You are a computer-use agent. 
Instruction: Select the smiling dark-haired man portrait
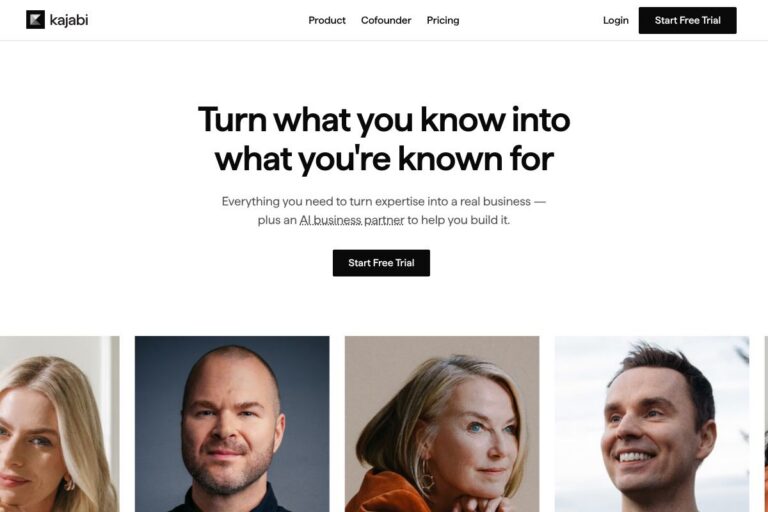click(x=652, y=424)
